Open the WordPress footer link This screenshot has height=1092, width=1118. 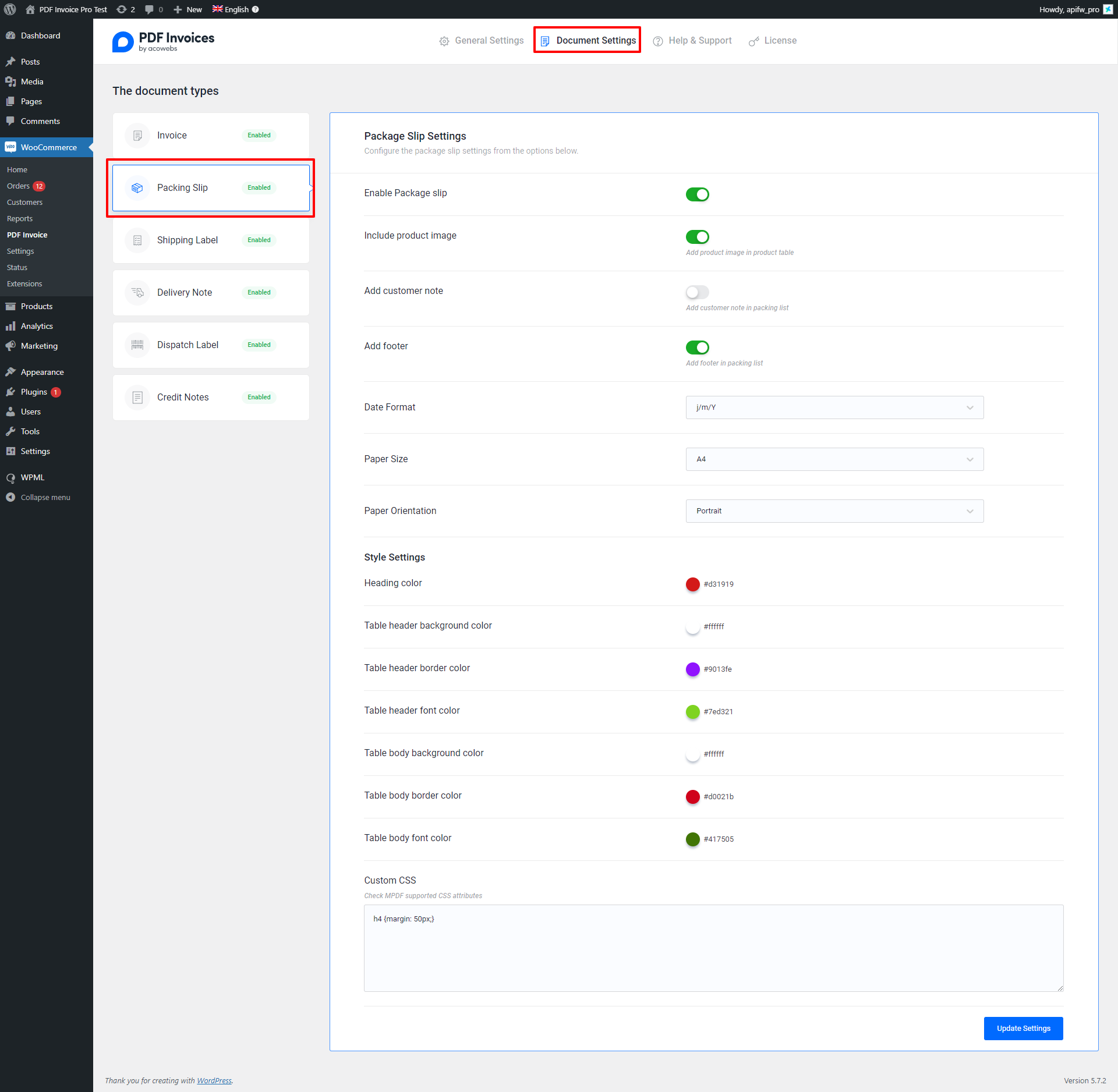point(214,1080)
